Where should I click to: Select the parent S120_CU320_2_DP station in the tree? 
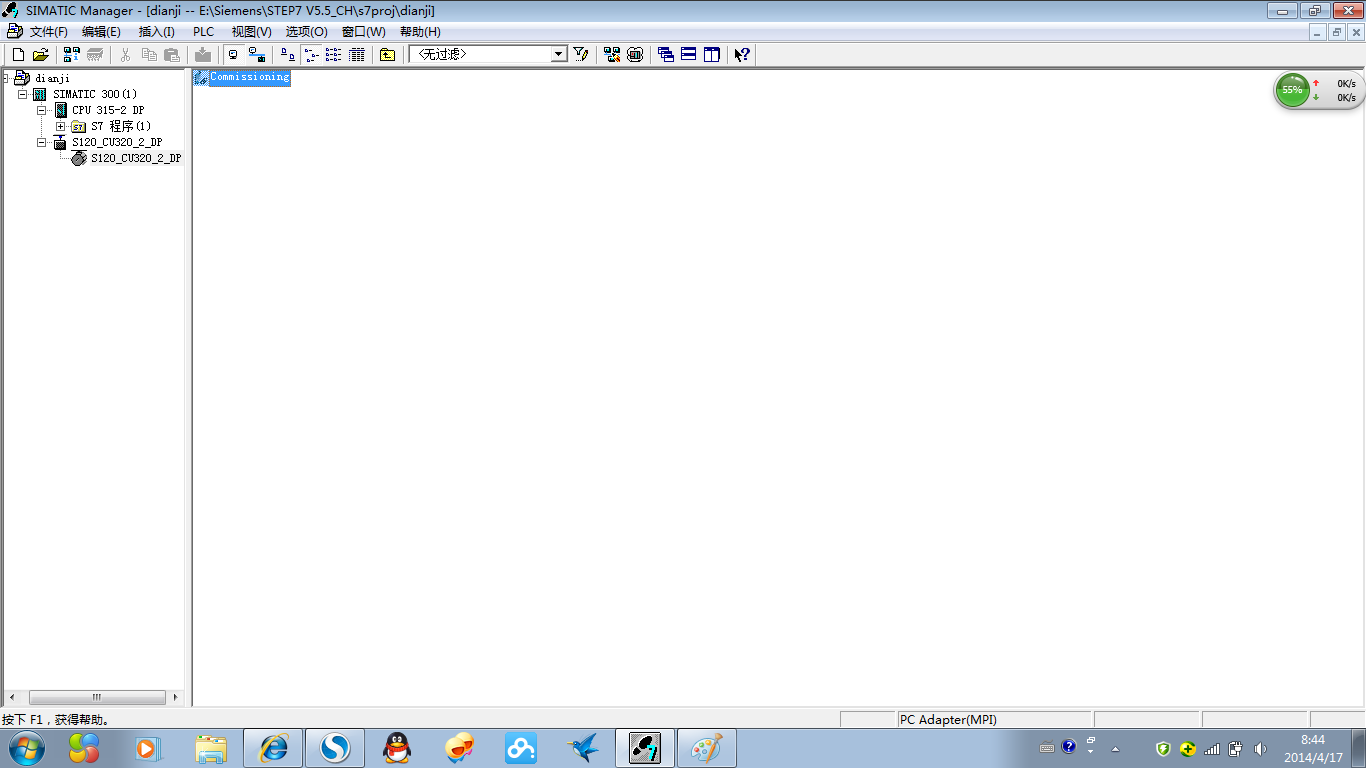point(117,142)
